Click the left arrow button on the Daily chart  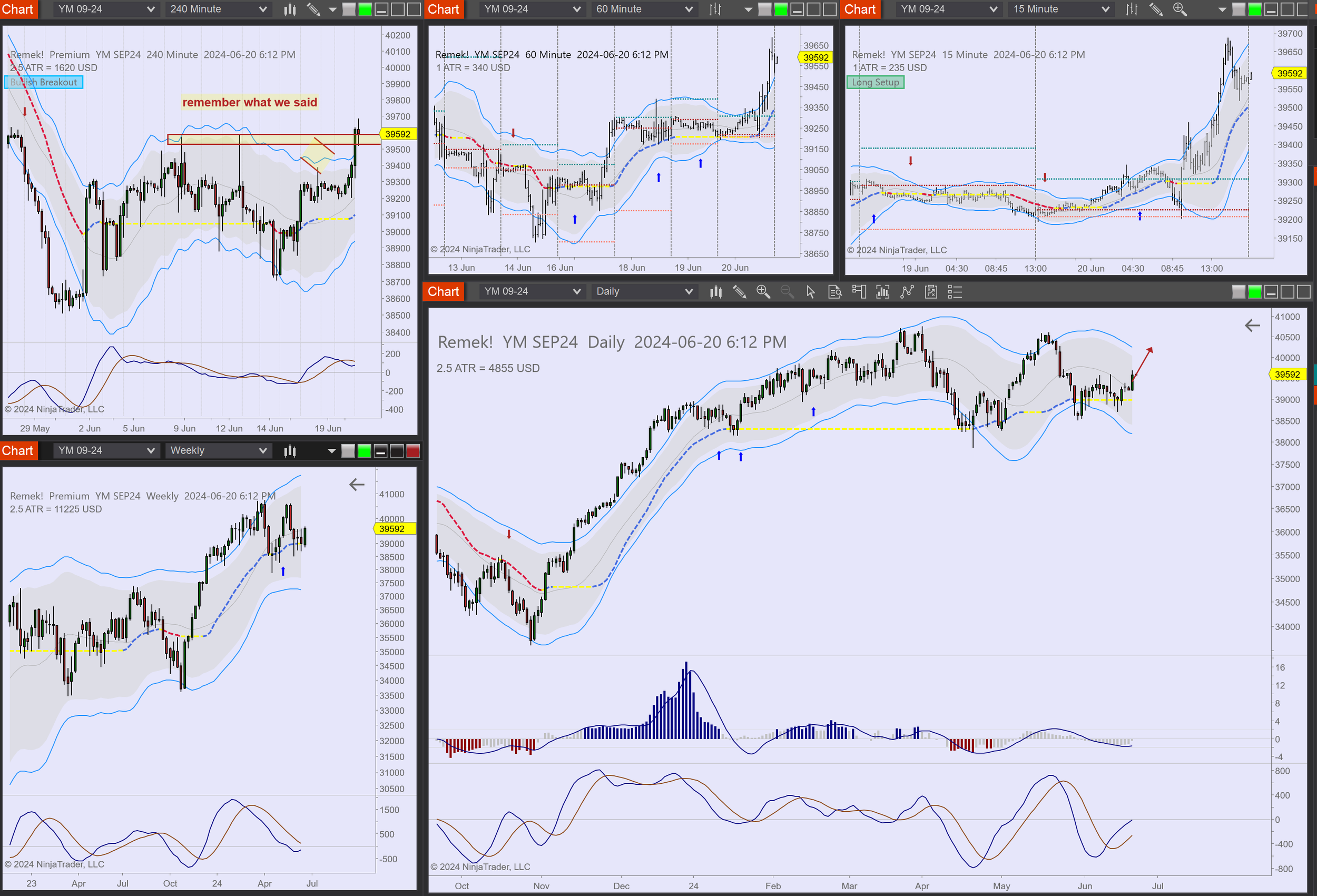click(x=1252, y=326)
